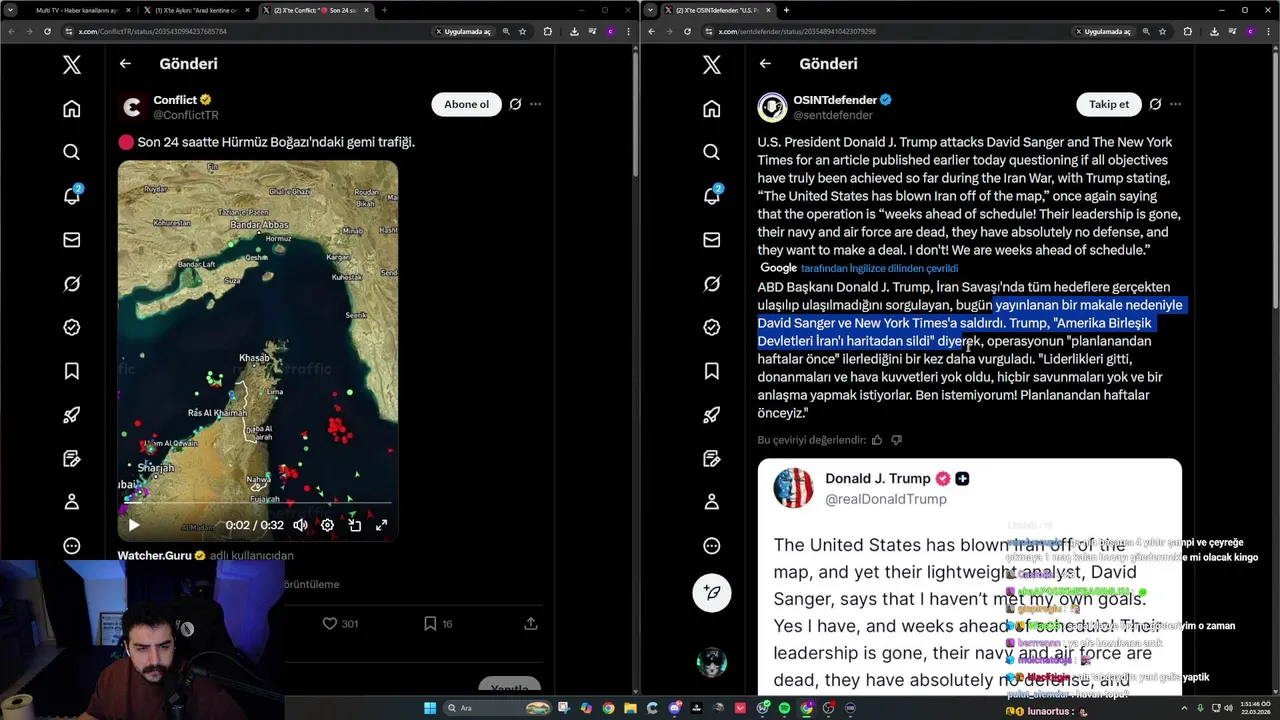Open Windows Start menu
1280x720 pixels.
pos(430,708)
